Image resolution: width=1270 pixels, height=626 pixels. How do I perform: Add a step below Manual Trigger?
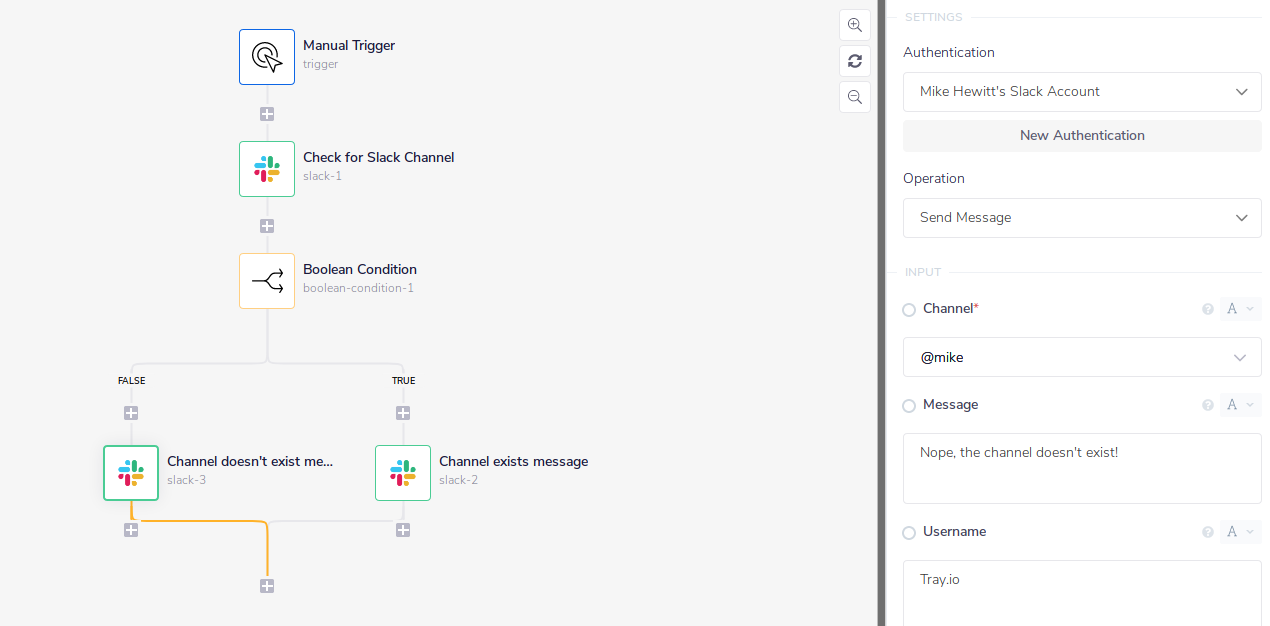click(267, 114)
